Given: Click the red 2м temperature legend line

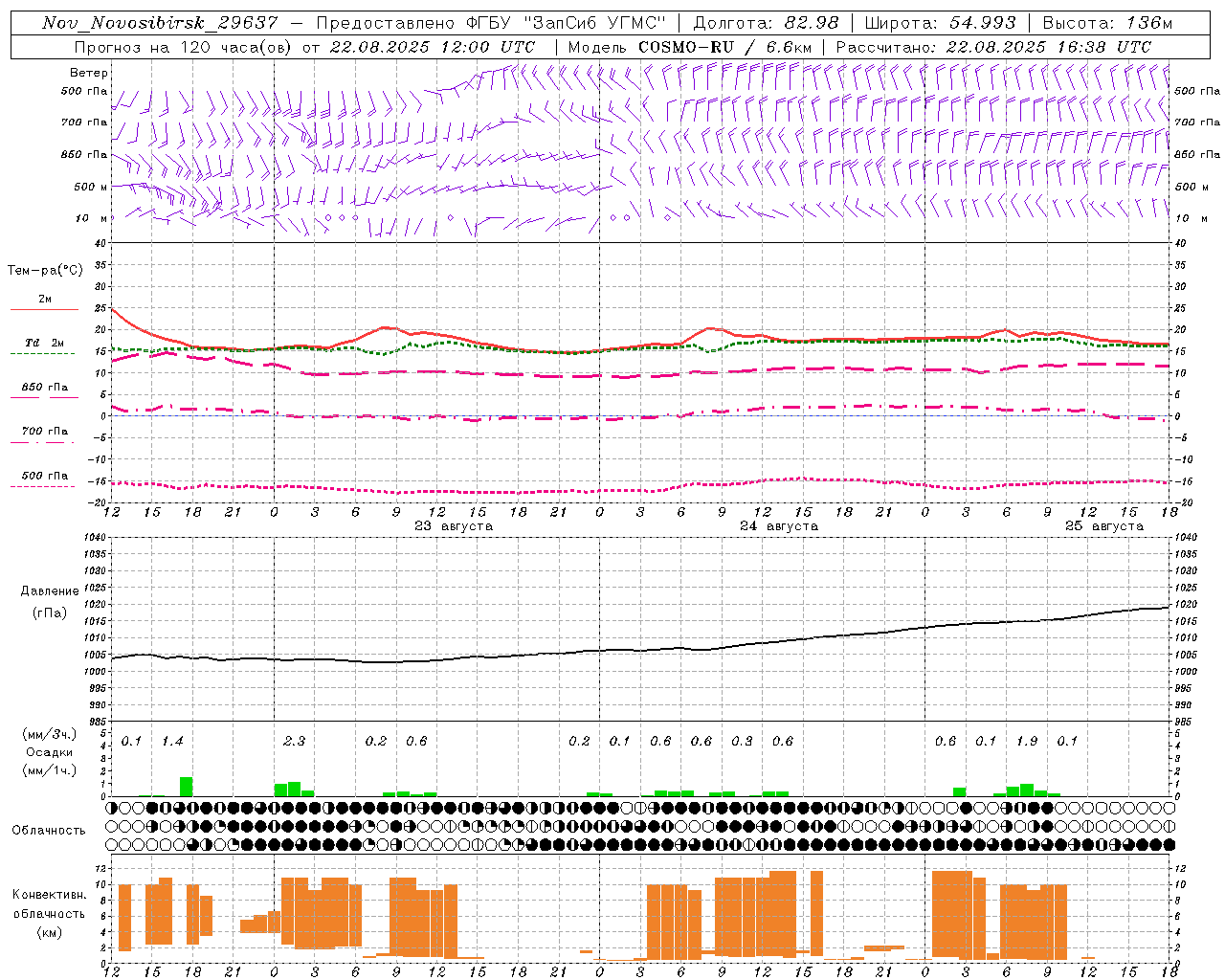Looking at the screenshot, I should pos(44,310).
